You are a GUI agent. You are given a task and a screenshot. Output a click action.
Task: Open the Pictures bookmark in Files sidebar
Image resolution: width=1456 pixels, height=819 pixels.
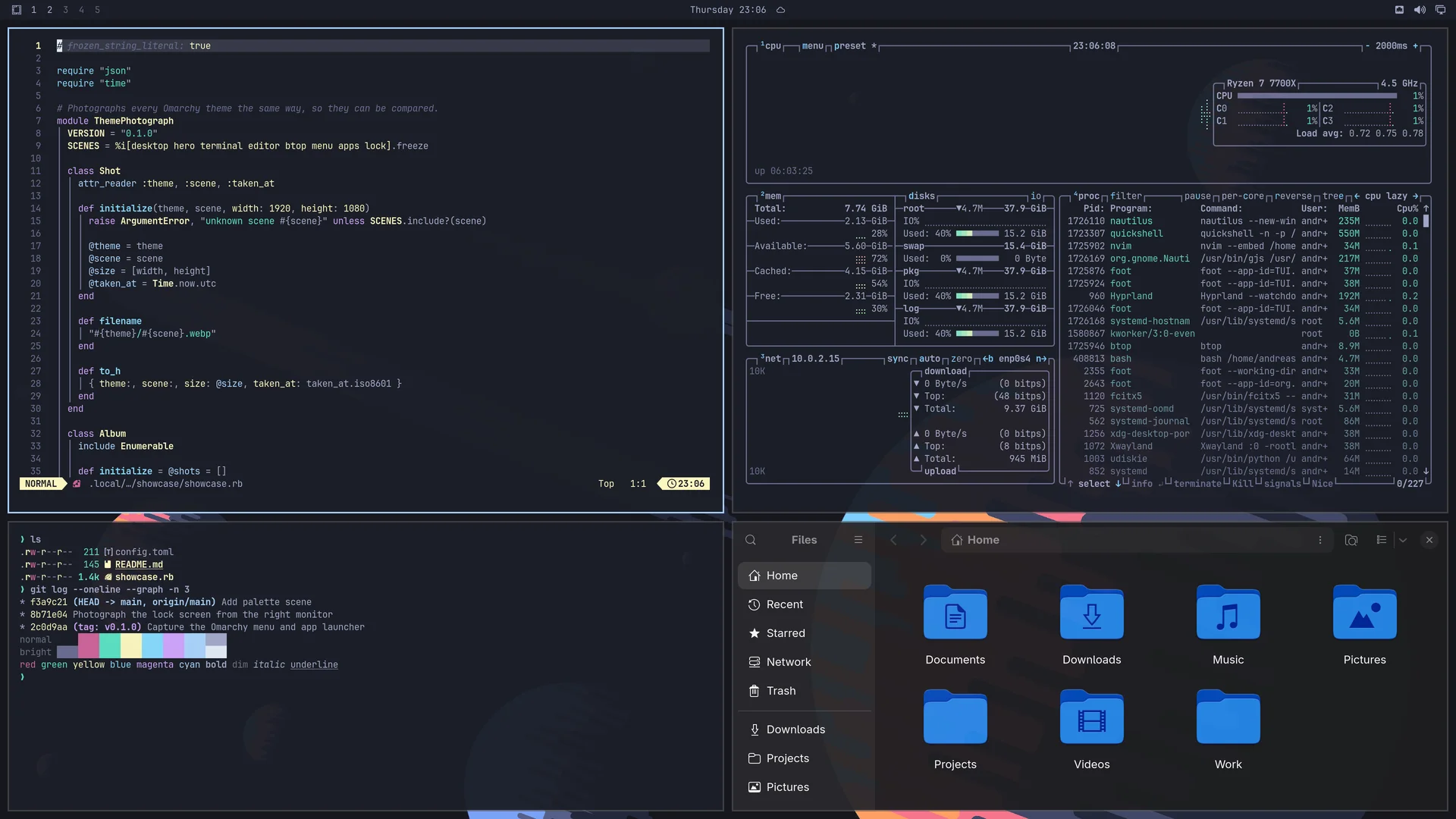pyautogui.click(x=804, y=787)
